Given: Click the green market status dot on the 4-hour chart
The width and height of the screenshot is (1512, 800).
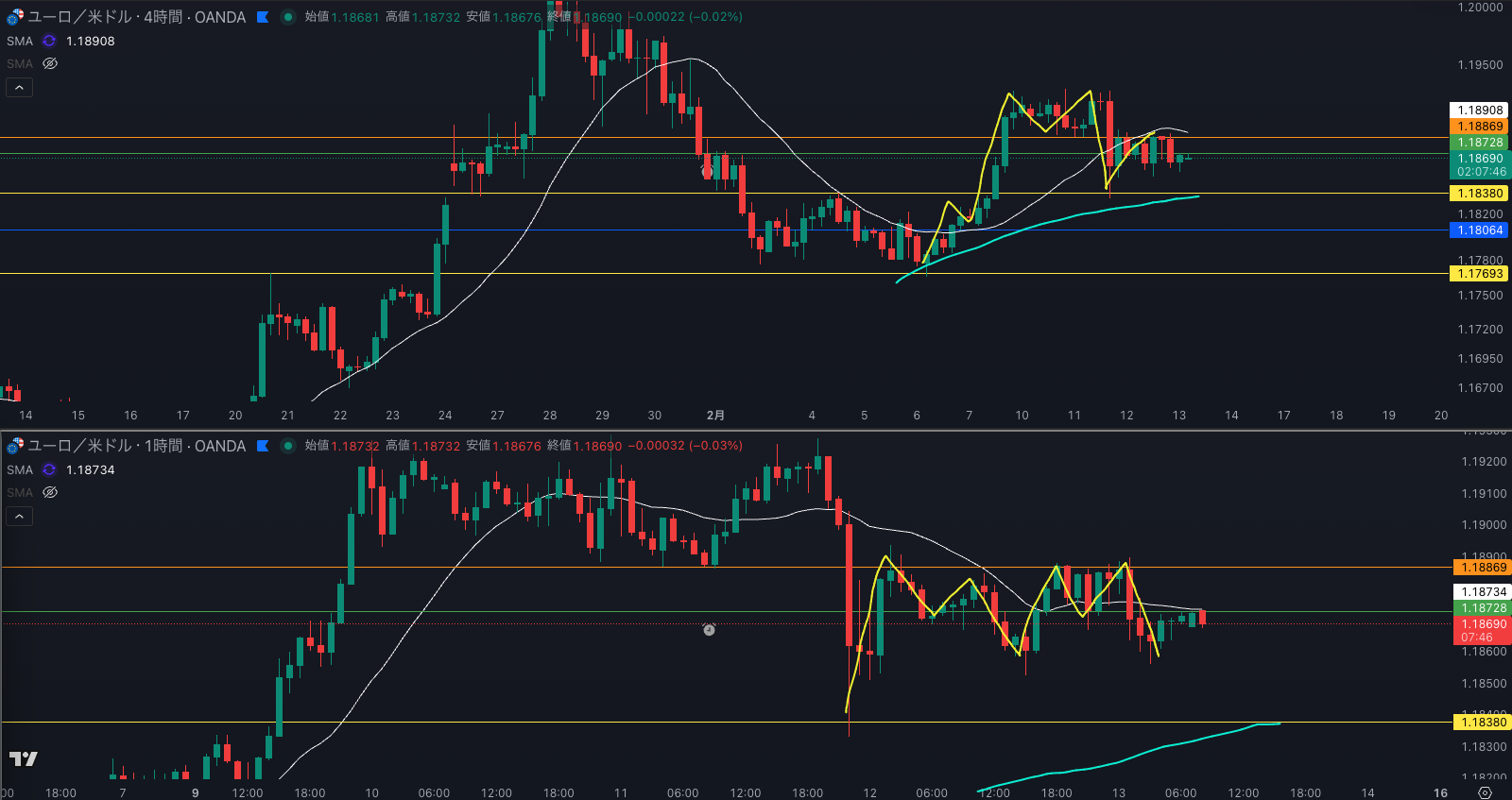Looking at the screenshot, I should tap(288, 17).
